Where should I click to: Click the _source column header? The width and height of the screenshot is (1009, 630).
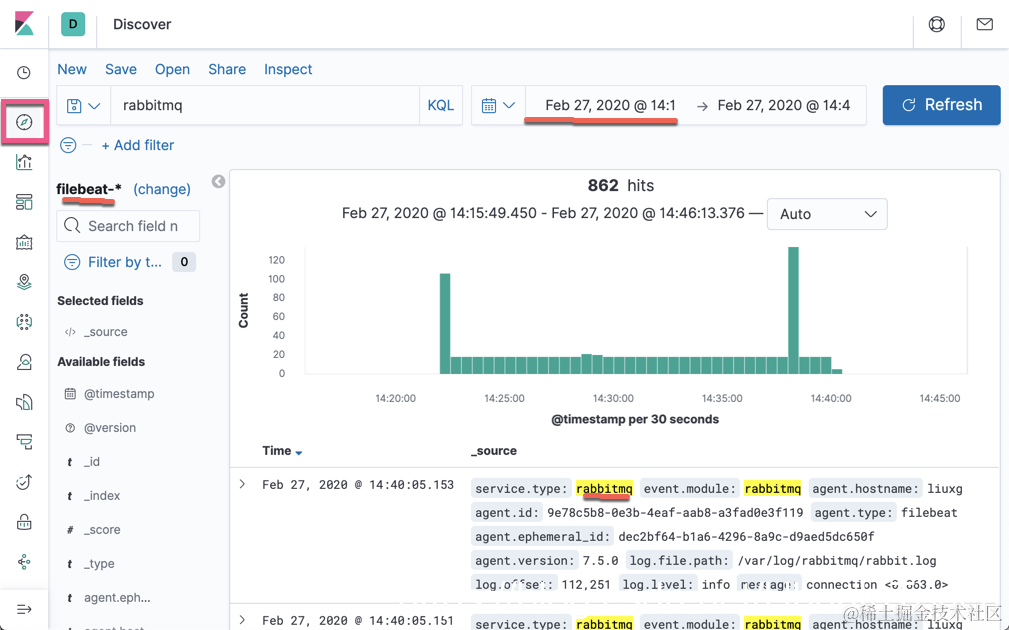(494, 451)
